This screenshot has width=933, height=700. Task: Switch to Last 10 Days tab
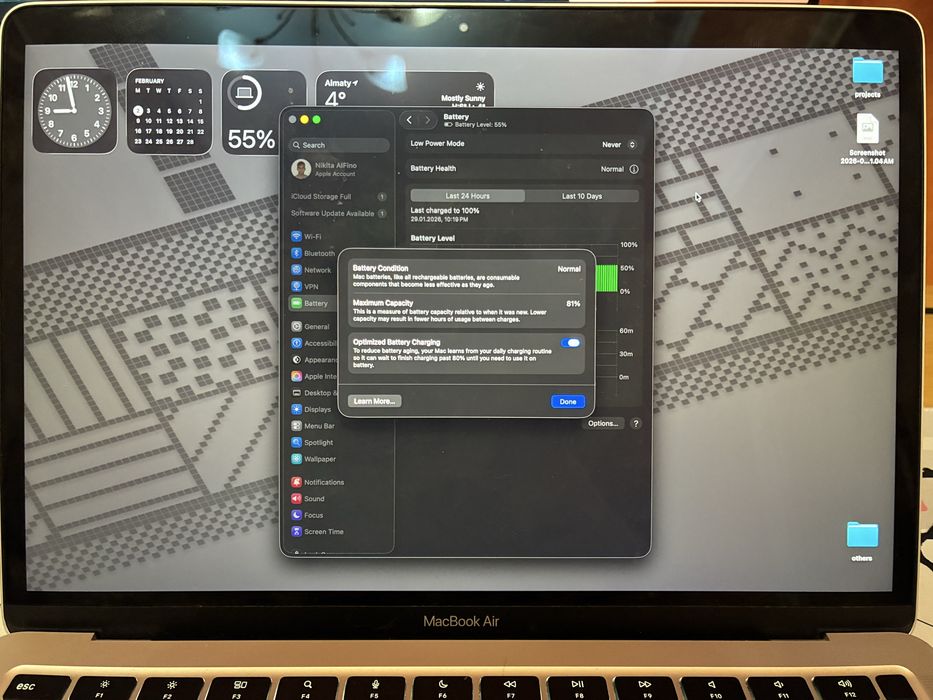(582, 196)
